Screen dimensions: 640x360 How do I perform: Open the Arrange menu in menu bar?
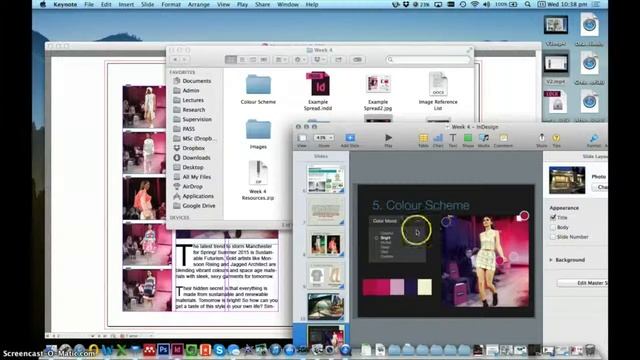click(x=198, y=4)
